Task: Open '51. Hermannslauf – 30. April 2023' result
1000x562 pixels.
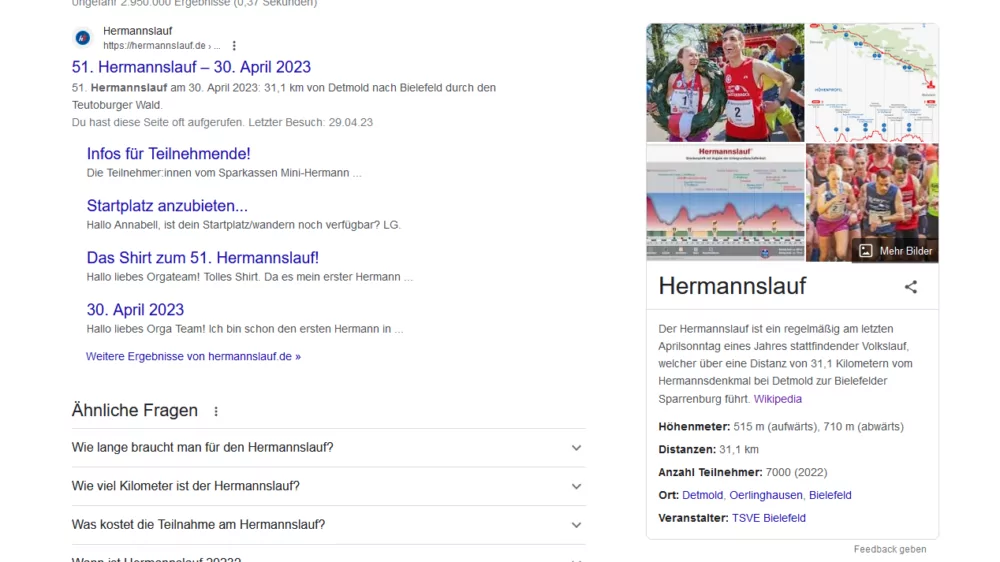Action: pos(191,67)
